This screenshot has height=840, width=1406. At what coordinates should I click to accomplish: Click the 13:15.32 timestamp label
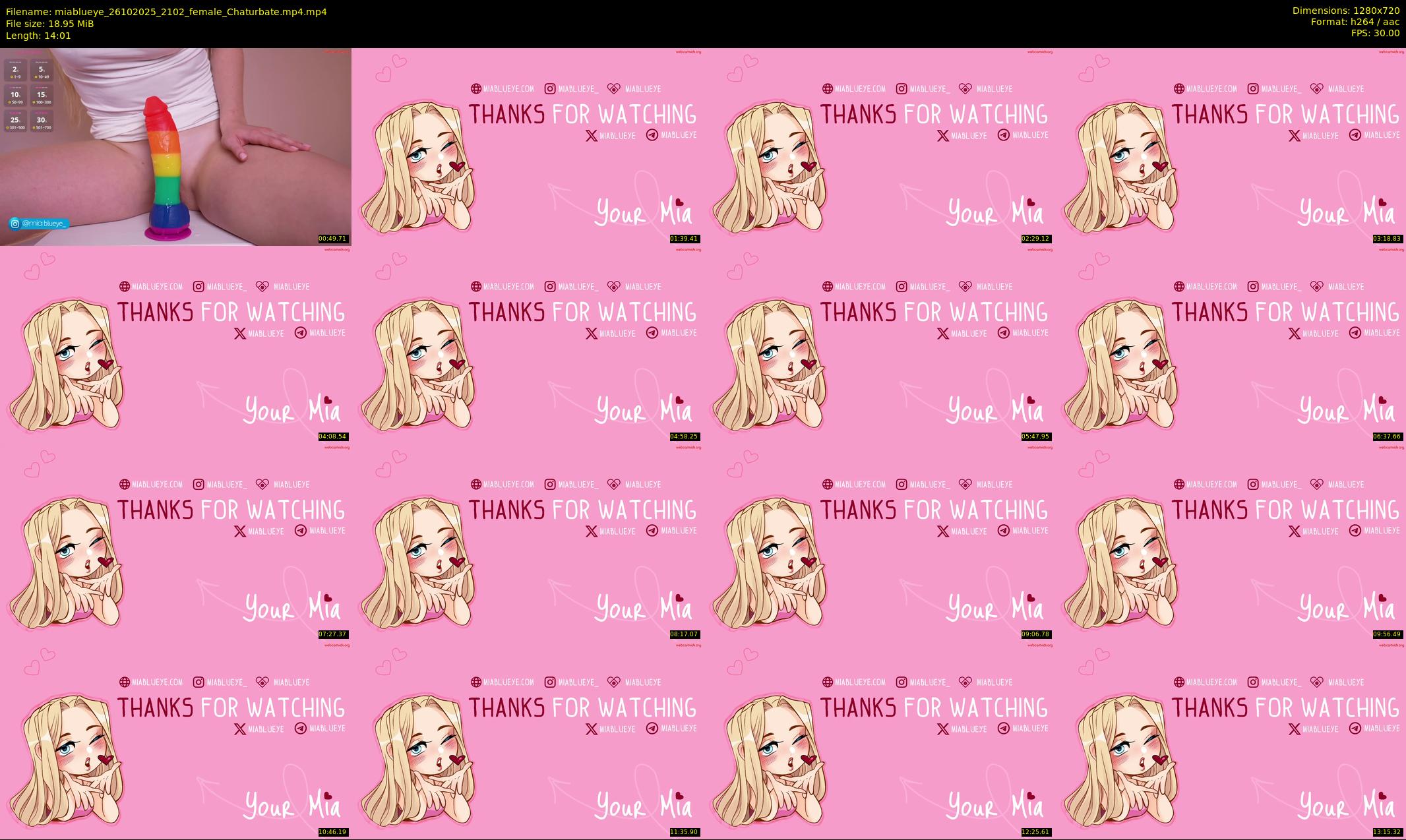point(1387,832)
